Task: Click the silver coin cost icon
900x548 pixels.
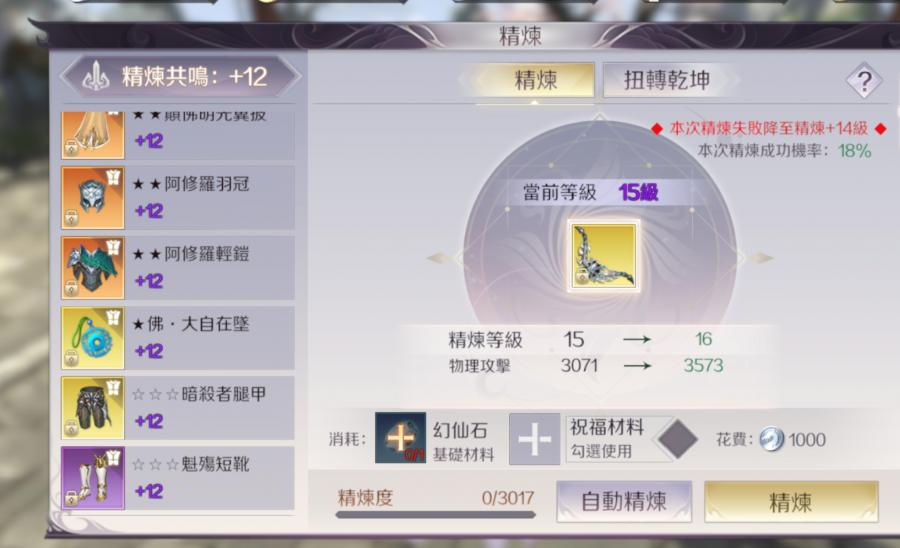Action: click(771, 440)
